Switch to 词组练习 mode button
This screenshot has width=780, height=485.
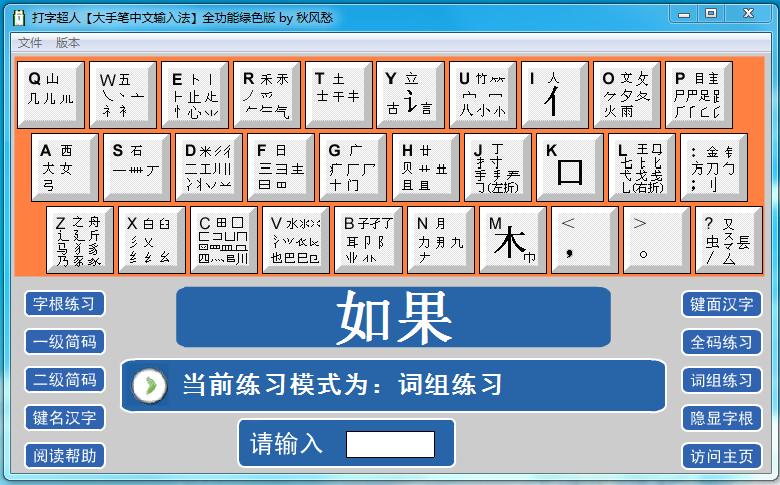(x=722, y=381)
